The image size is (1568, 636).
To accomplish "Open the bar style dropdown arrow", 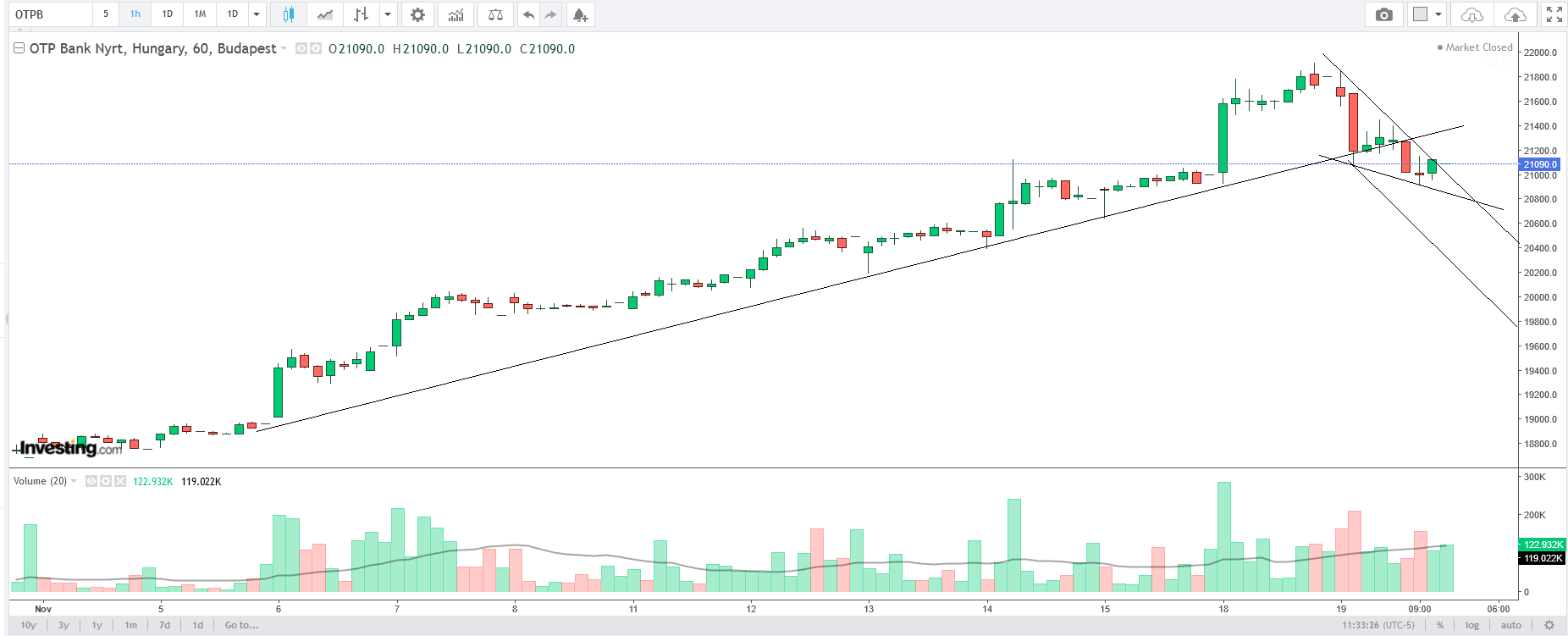I will point(388,14).
